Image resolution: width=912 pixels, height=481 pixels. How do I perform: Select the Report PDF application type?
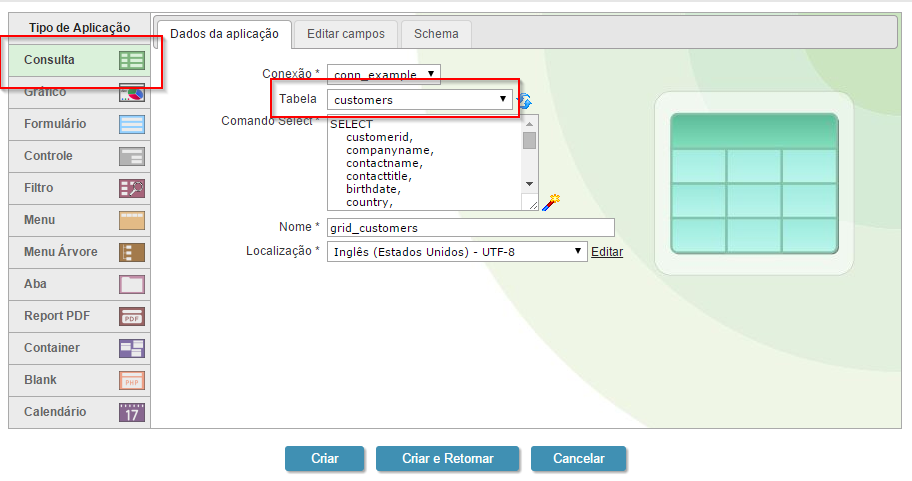pos(78,316)
